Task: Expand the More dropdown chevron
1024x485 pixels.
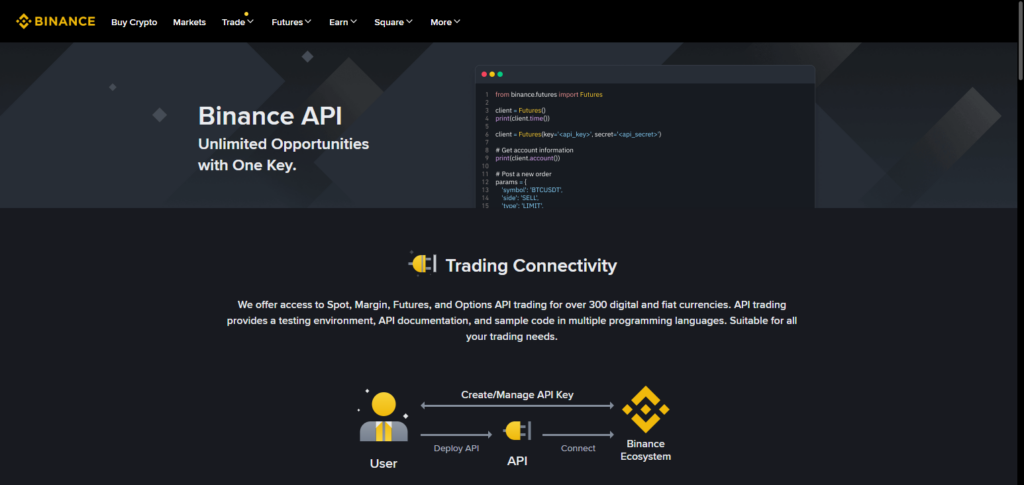Action: 456,22
